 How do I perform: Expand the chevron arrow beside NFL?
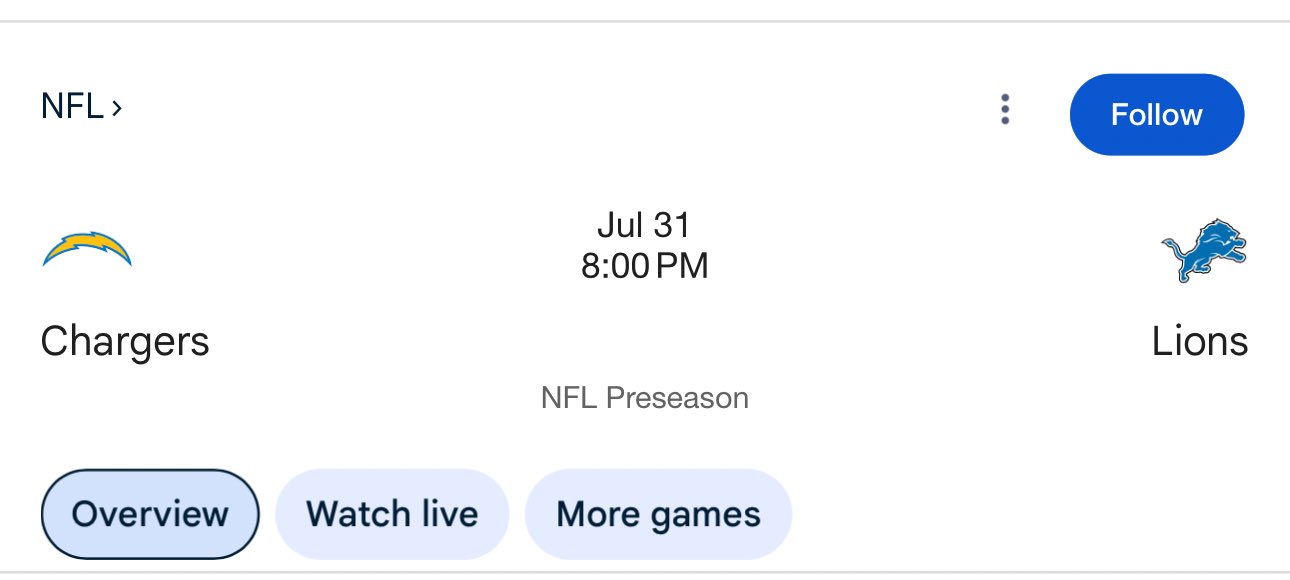click(x=117, y=107)
